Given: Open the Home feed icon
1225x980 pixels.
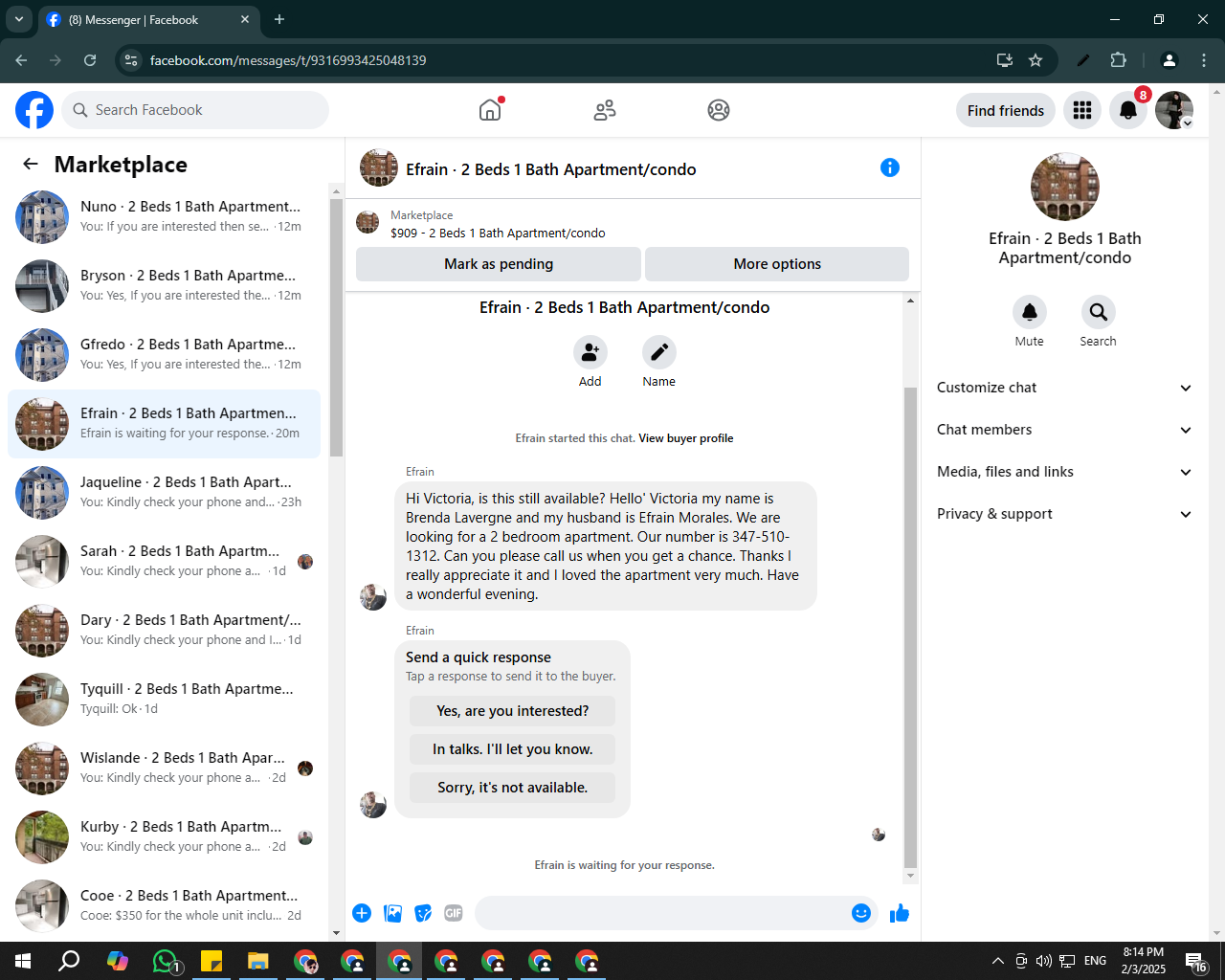Looking at the screenshot, I should [x=490, y=110].
